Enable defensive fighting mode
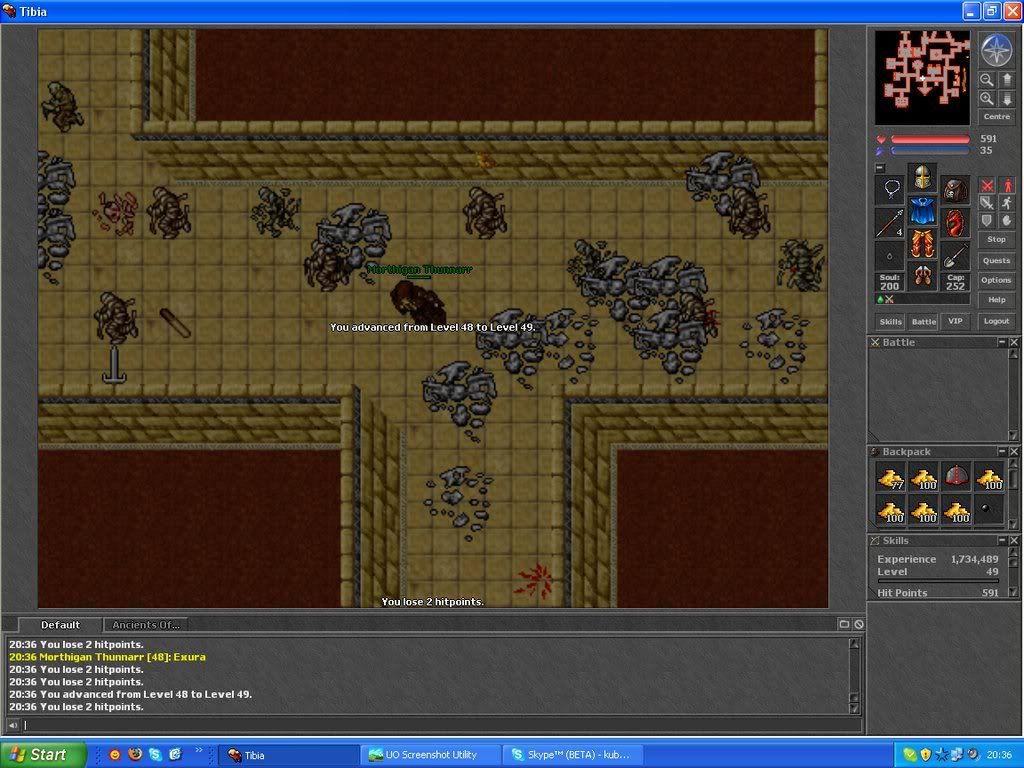The height and width of the screenshot is (768, 1024). (987, 221)
